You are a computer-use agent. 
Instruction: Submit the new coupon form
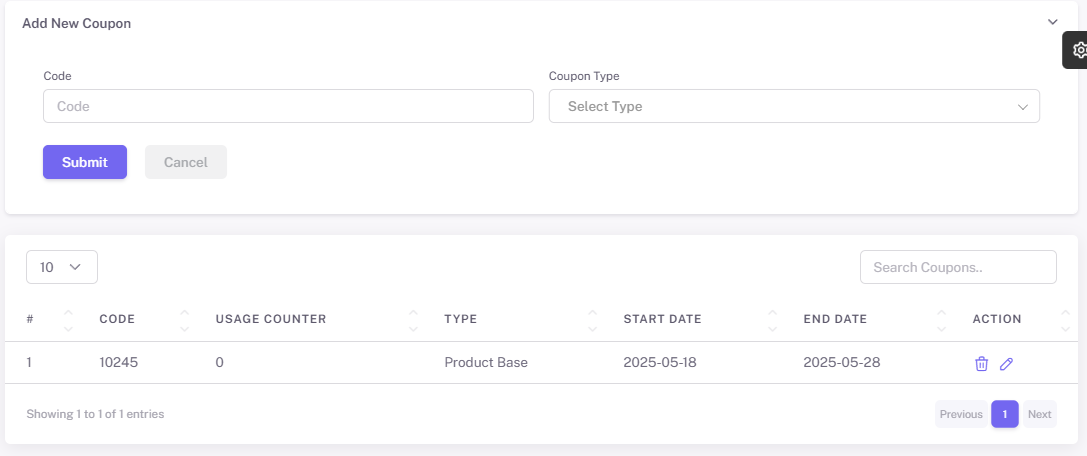[x=85, y=162]
